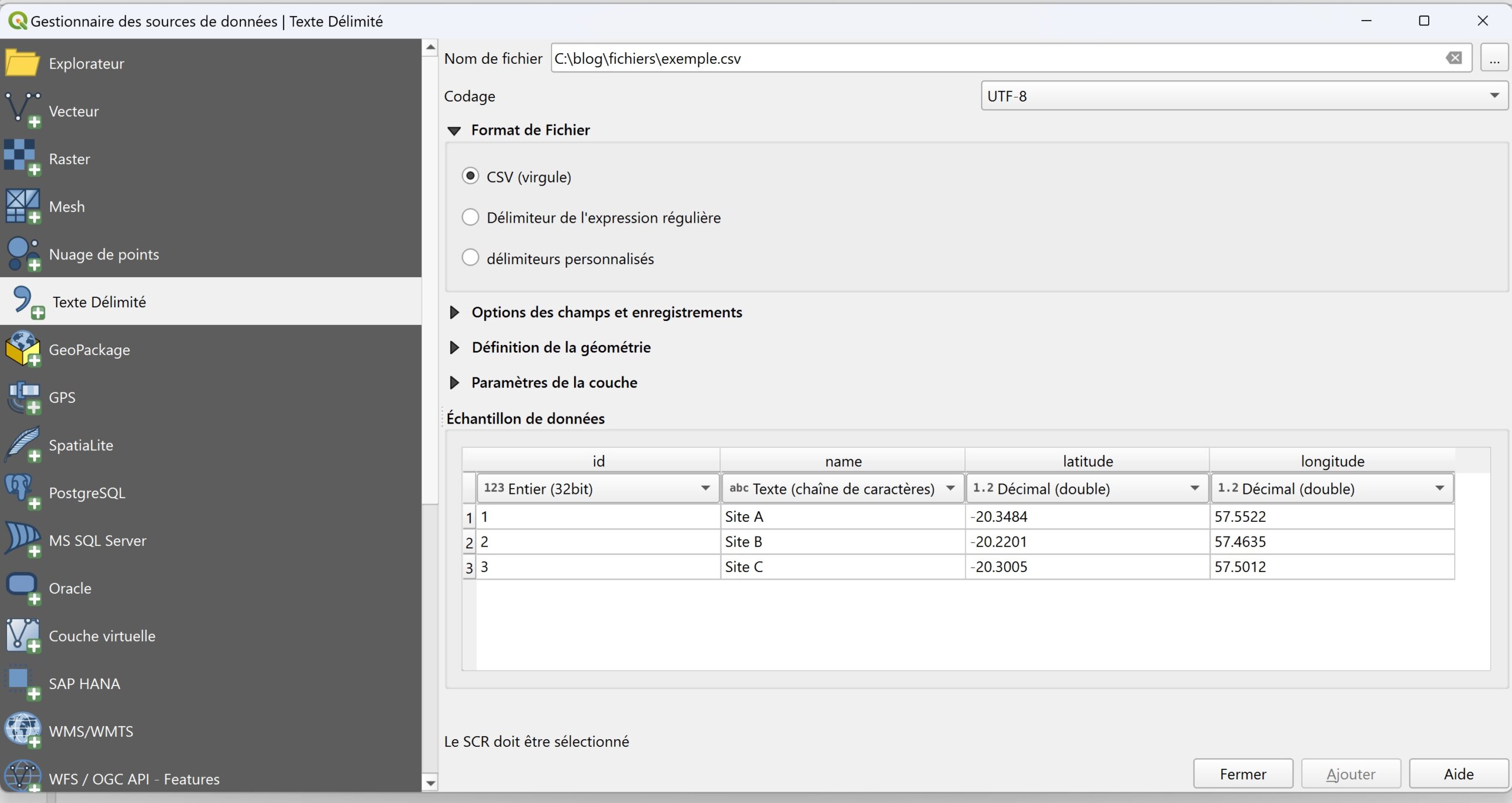Select the CSV (virgule) radio option

[470, 176]
